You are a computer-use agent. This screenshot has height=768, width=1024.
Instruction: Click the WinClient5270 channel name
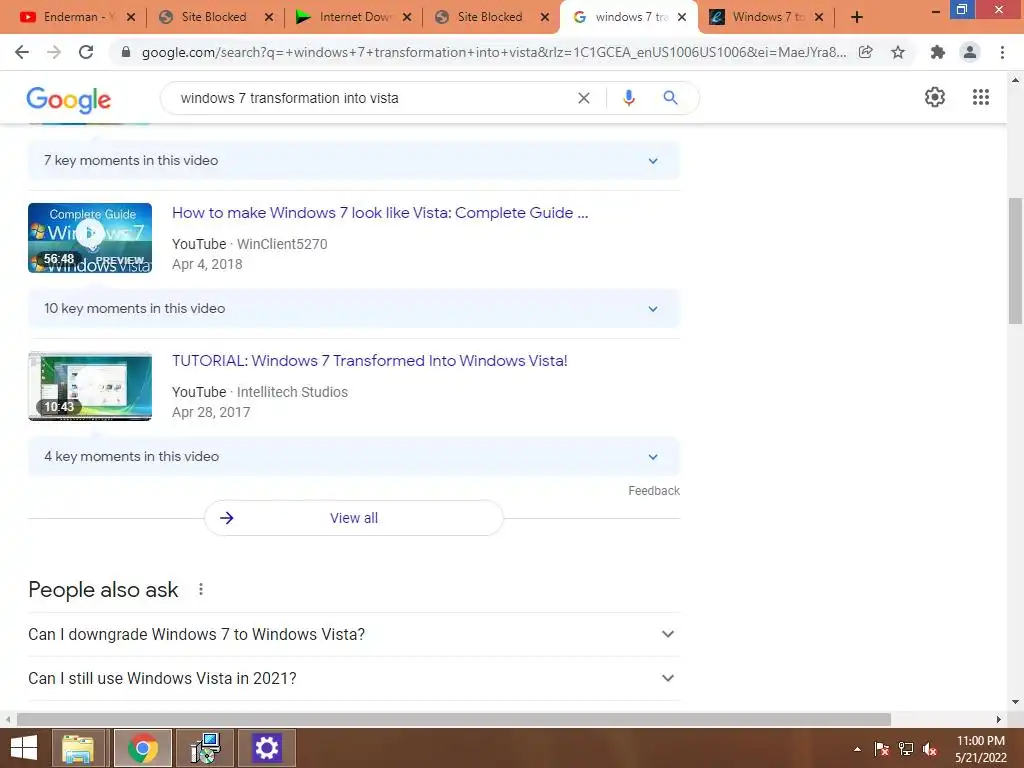(x=282, y=244)
